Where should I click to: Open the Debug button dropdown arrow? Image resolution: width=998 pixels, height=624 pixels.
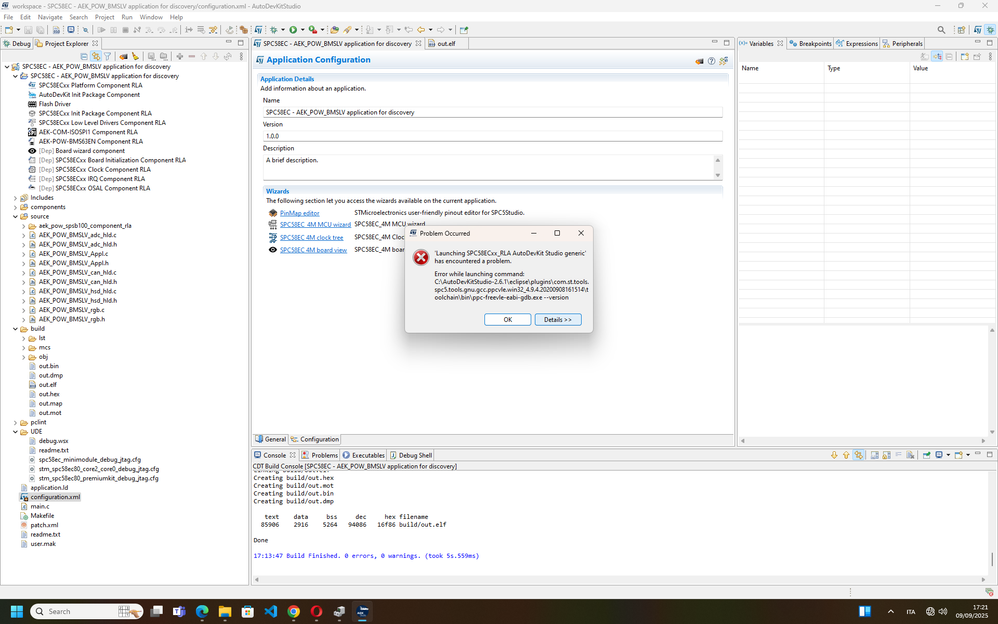[x=282, y=29]
